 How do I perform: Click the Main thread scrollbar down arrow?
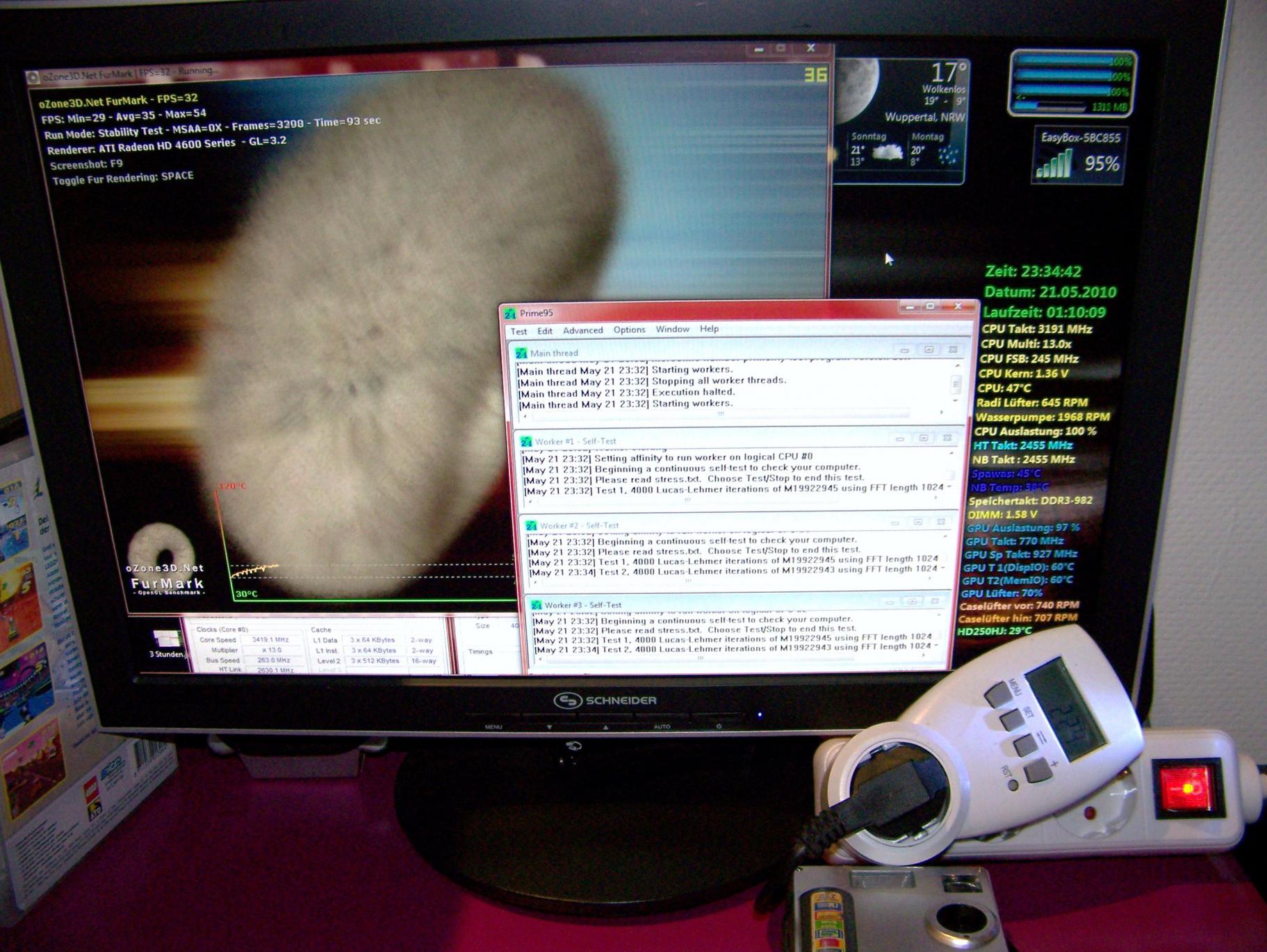tap(955, 401)
